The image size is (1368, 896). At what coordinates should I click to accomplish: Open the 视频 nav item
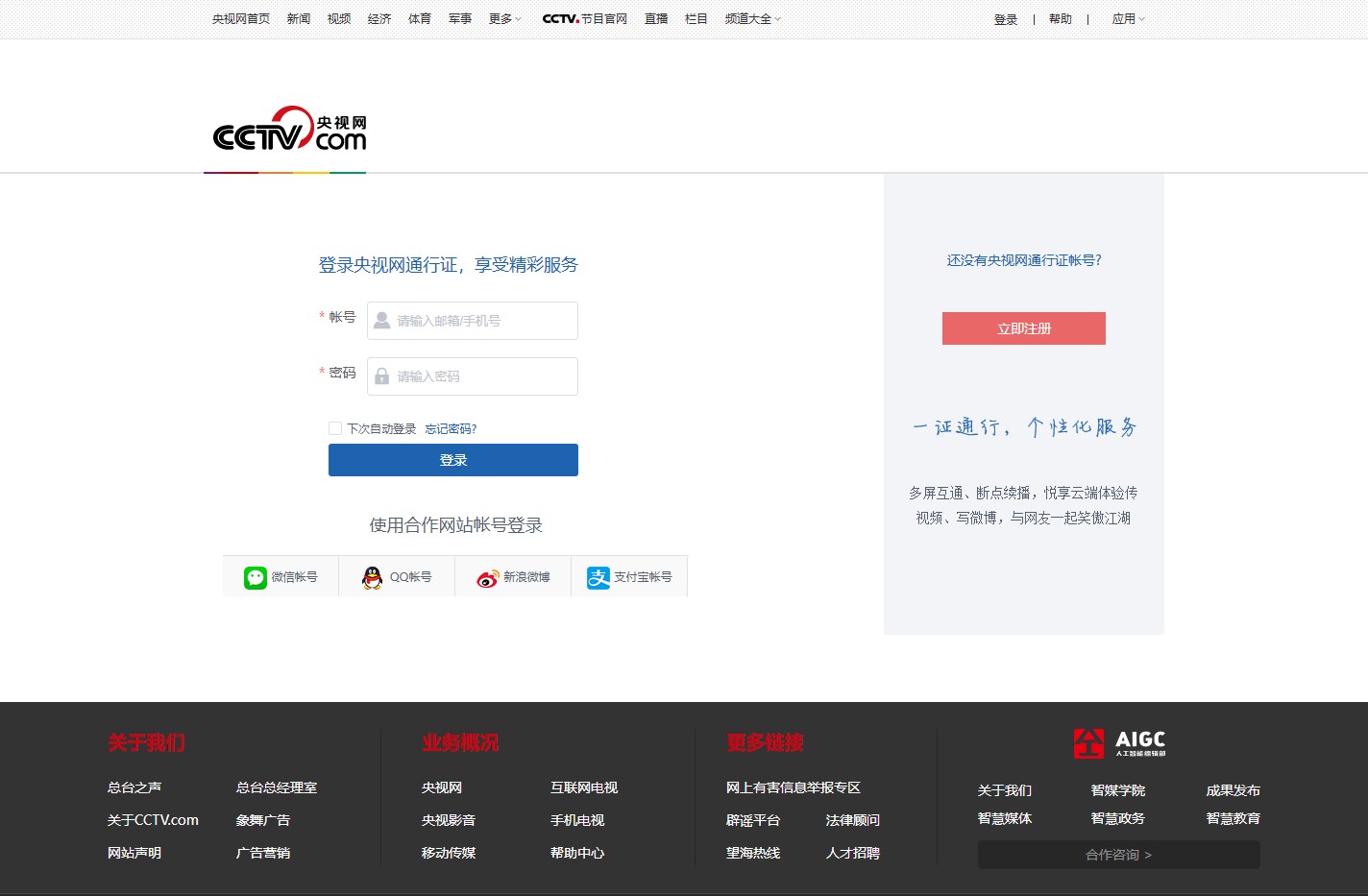click(339, 19)
